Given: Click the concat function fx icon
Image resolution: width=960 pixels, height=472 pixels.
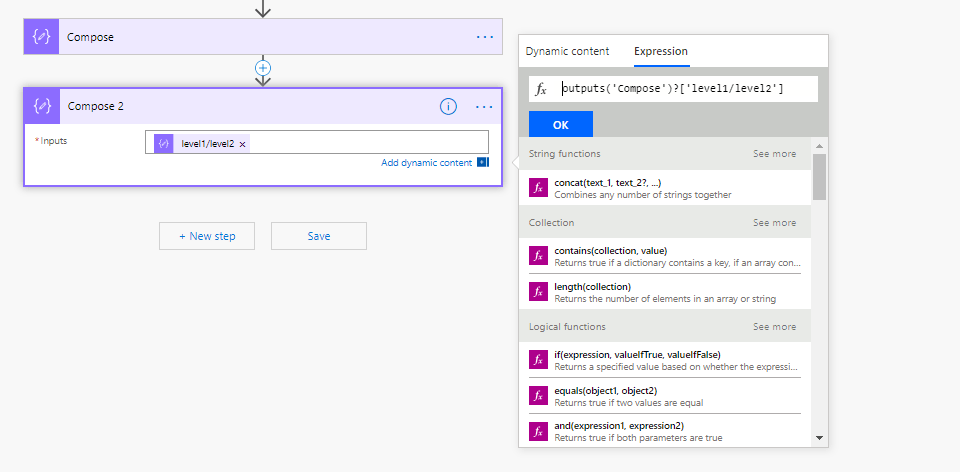Looking at the screenshot, I should pyautogui.click(x=538, y=188).
